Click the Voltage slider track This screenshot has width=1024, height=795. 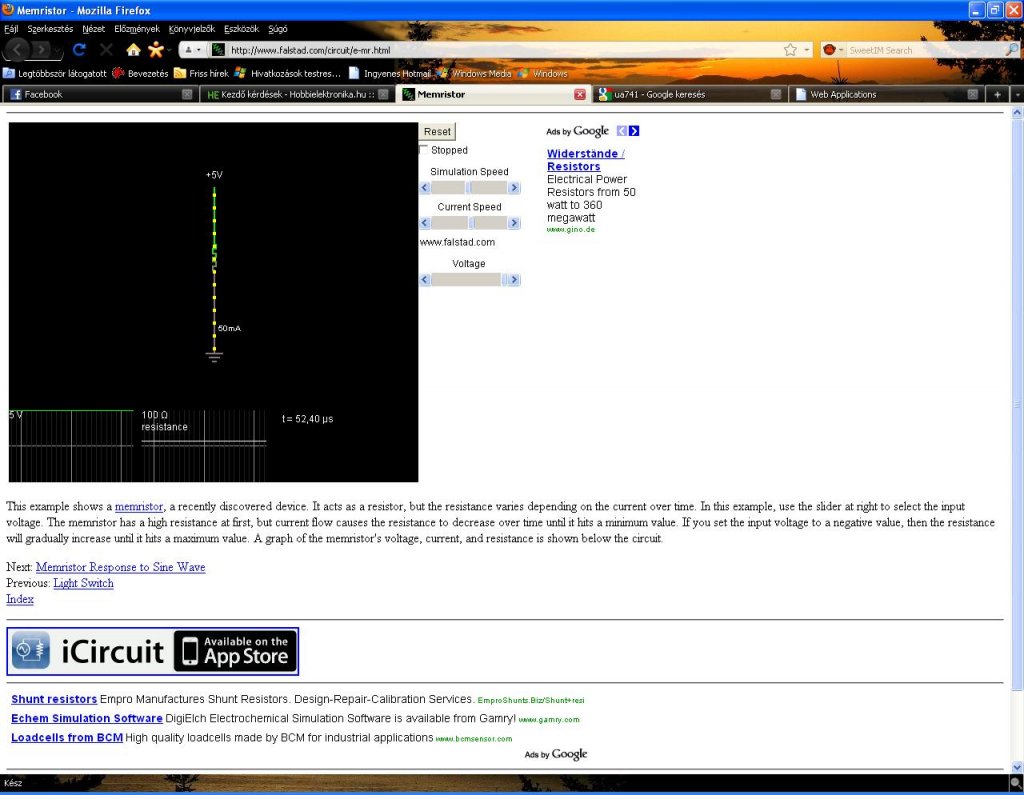[x=469, y=280]
